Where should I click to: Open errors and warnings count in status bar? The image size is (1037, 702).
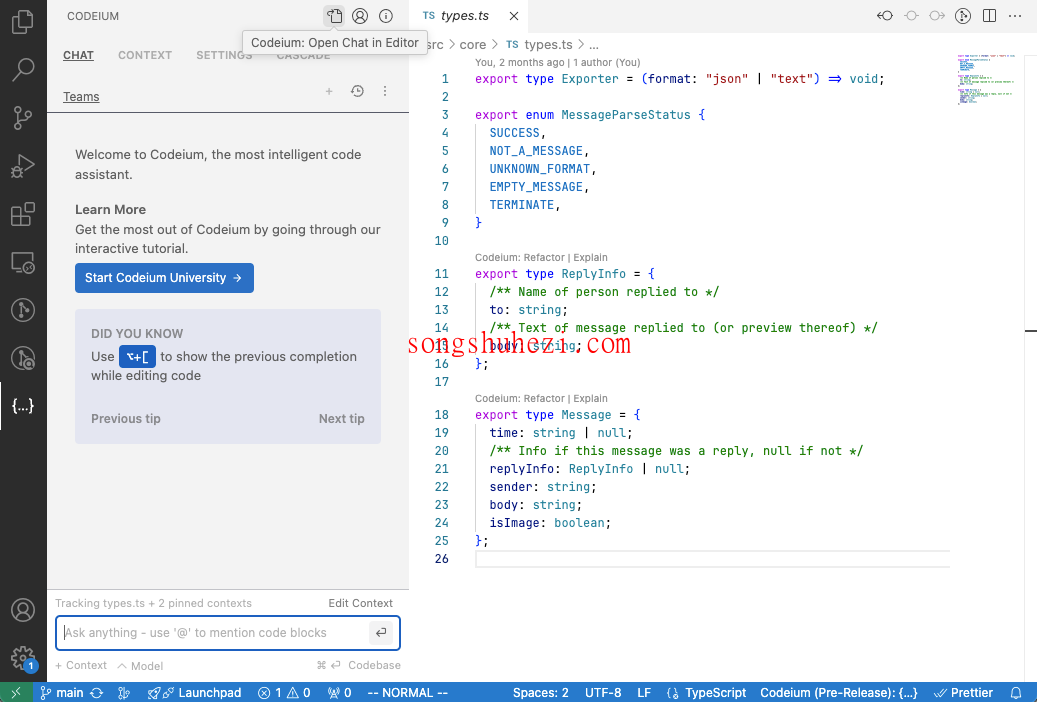pyautogui.click(x=284, y=693)
